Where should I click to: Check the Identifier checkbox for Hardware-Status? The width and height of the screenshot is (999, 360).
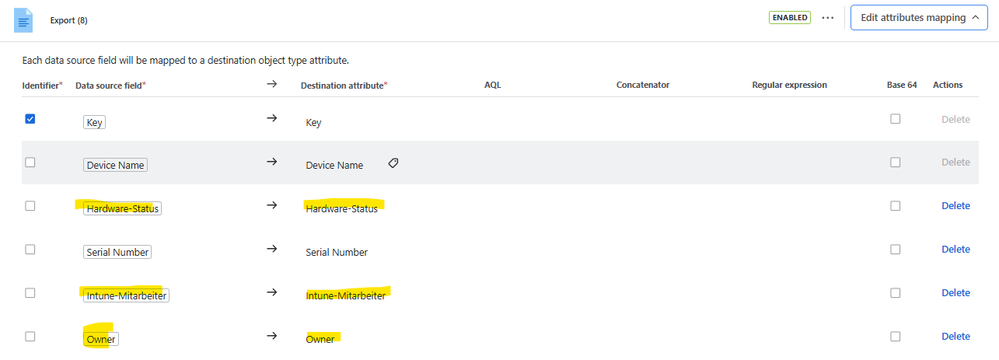tap(30, 206)
